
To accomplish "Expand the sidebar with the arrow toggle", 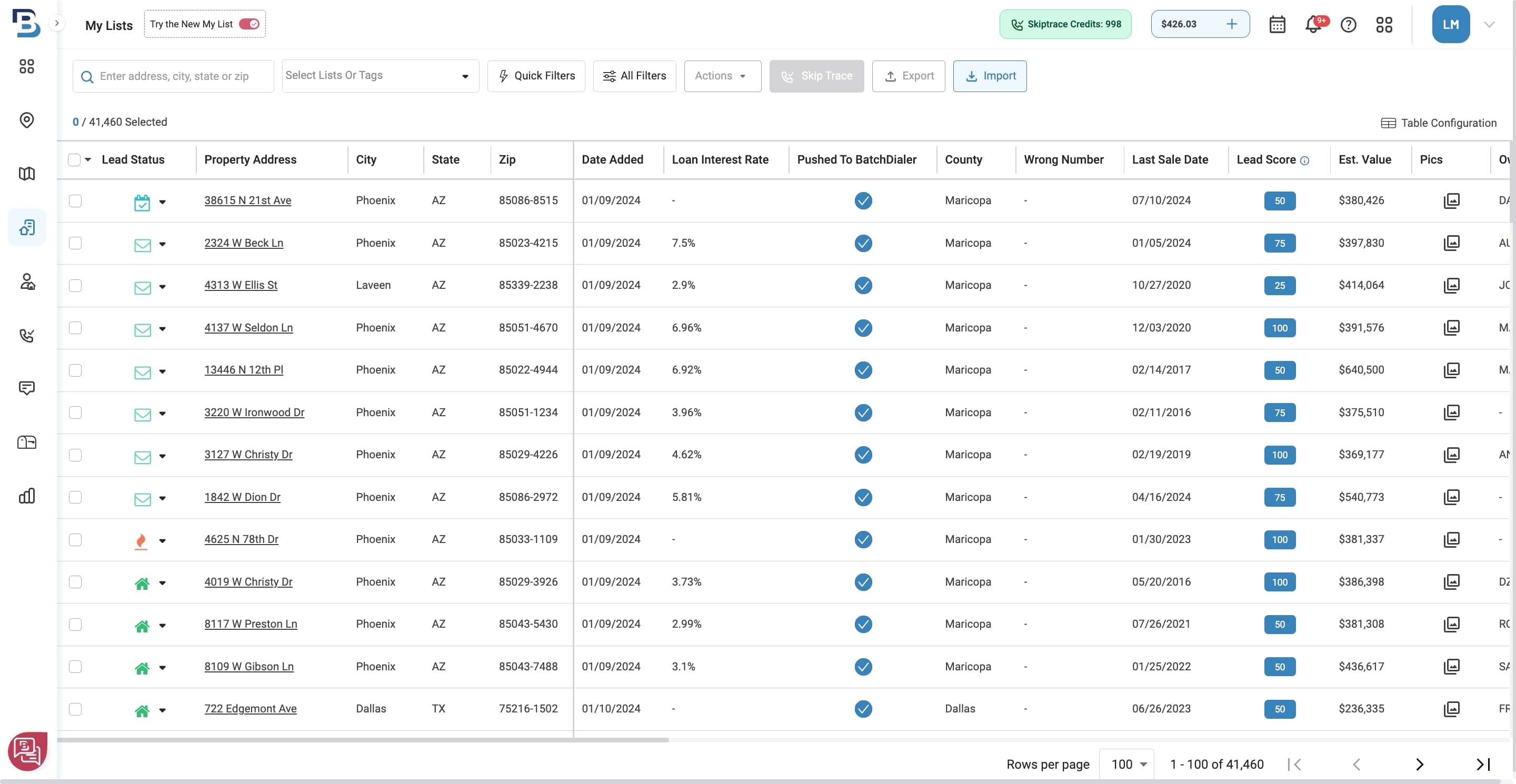I will [56, 24].
